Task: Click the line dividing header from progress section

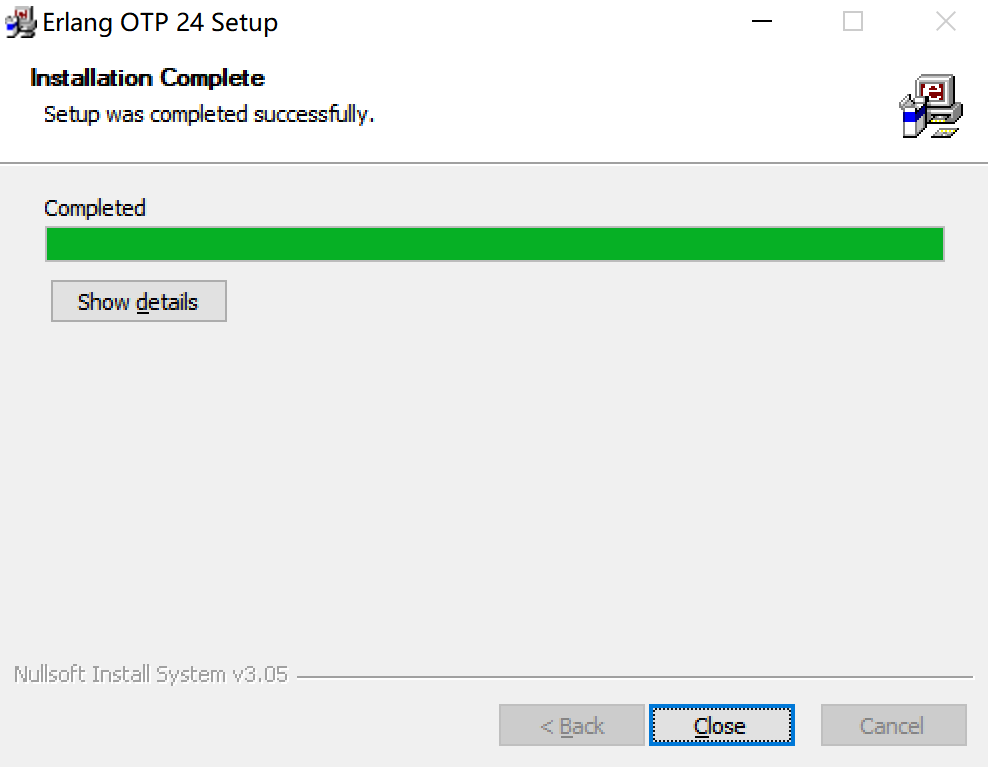Action: click(494, 163)
